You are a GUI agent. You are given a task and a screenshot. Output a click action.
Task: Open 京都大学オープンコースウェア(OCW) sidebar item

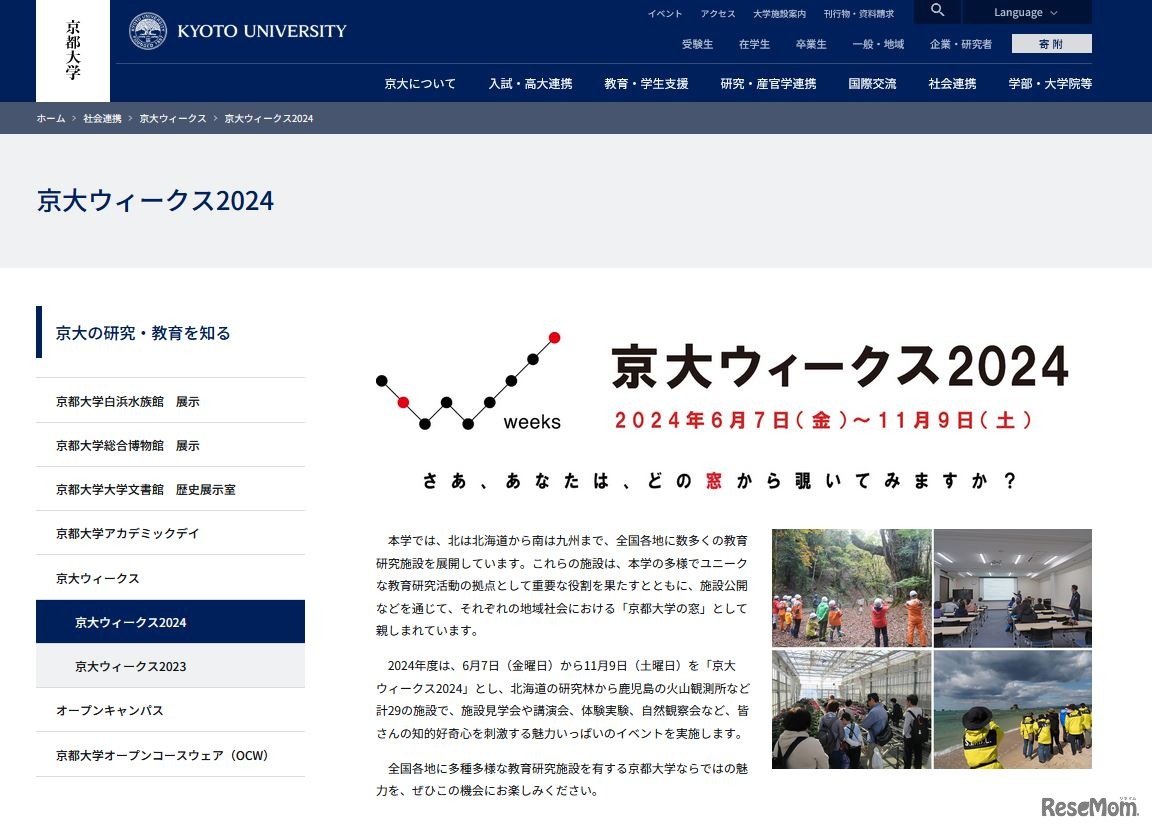pyautogui.click(x=170, y=755)
